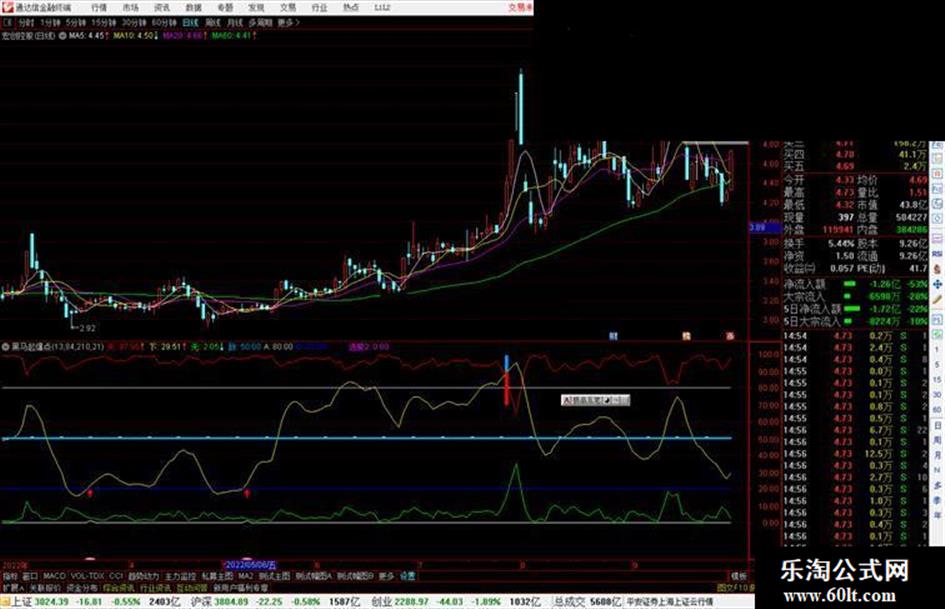This screenshot has width=945, height=609.
Task: Open the 热点 menu
Action: (351, 7)
